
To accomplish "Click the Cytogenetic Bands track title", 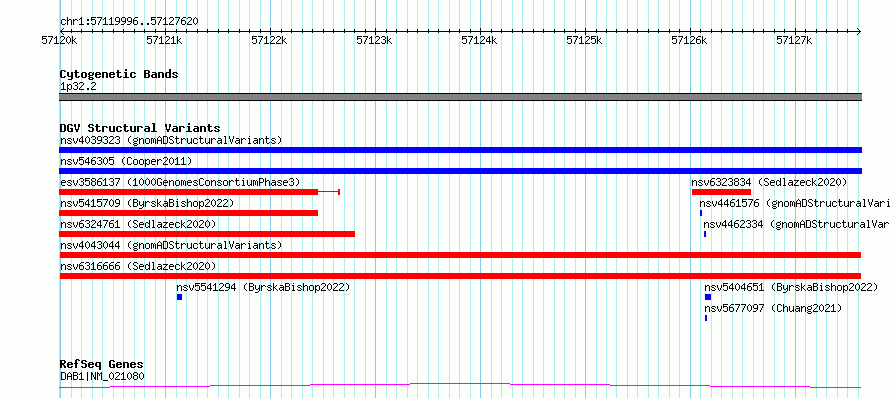I will point(119,74).
